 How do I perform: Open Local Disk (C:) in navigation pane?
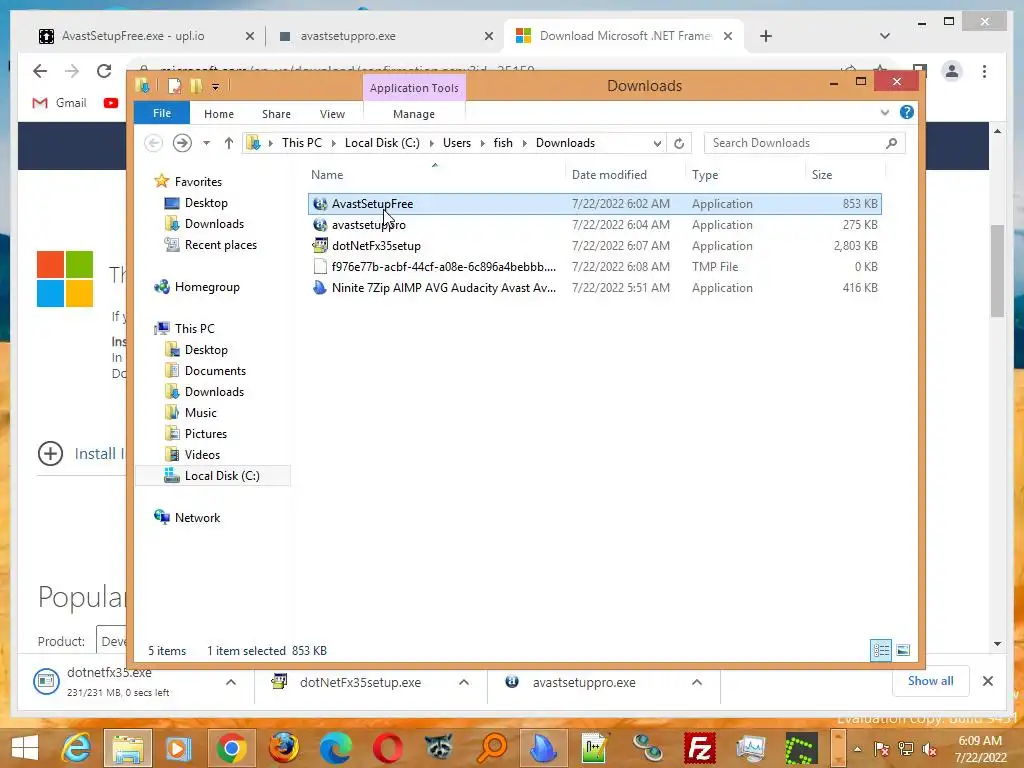click(x=221, y=475)
